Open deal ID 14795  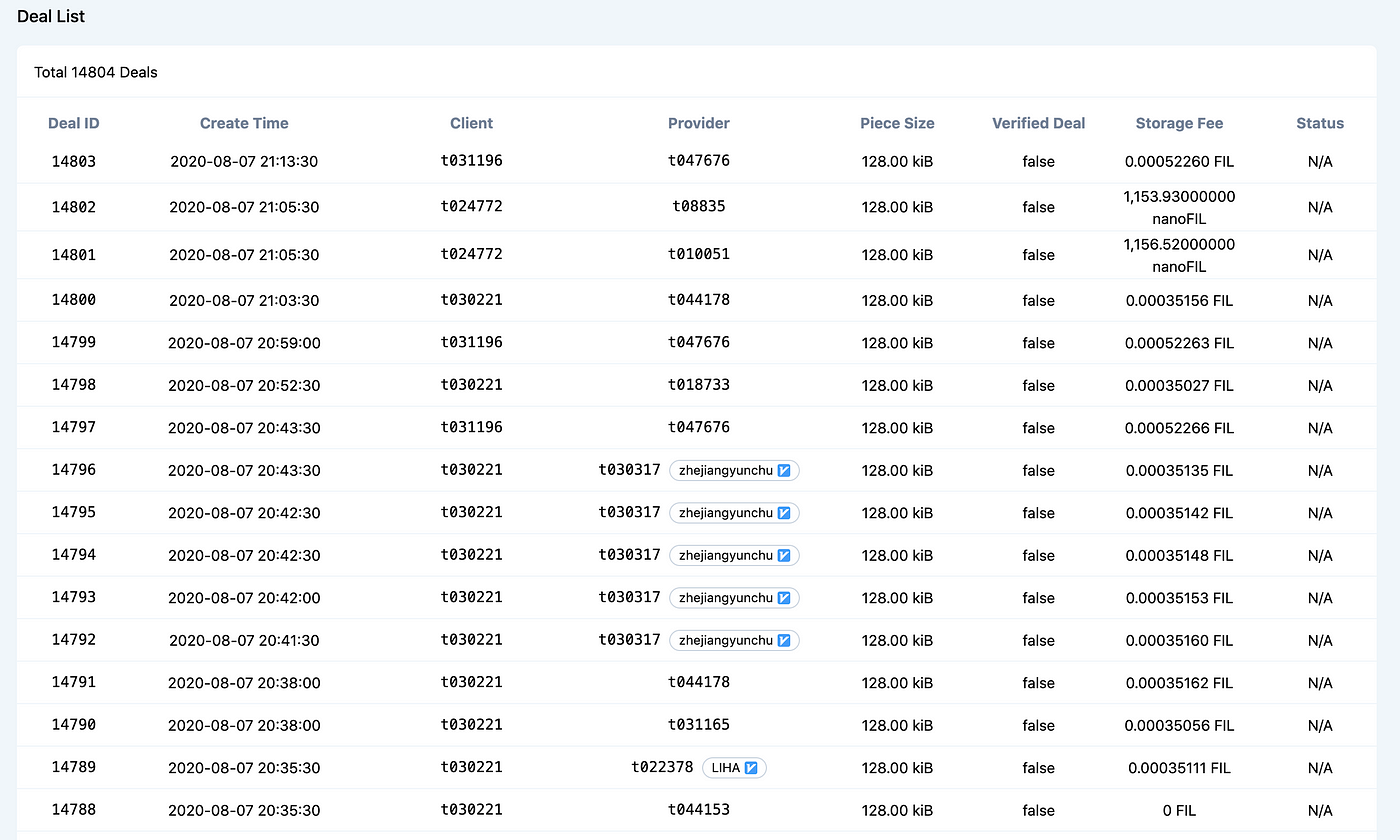pyautogui.click(x=74, y=512)
